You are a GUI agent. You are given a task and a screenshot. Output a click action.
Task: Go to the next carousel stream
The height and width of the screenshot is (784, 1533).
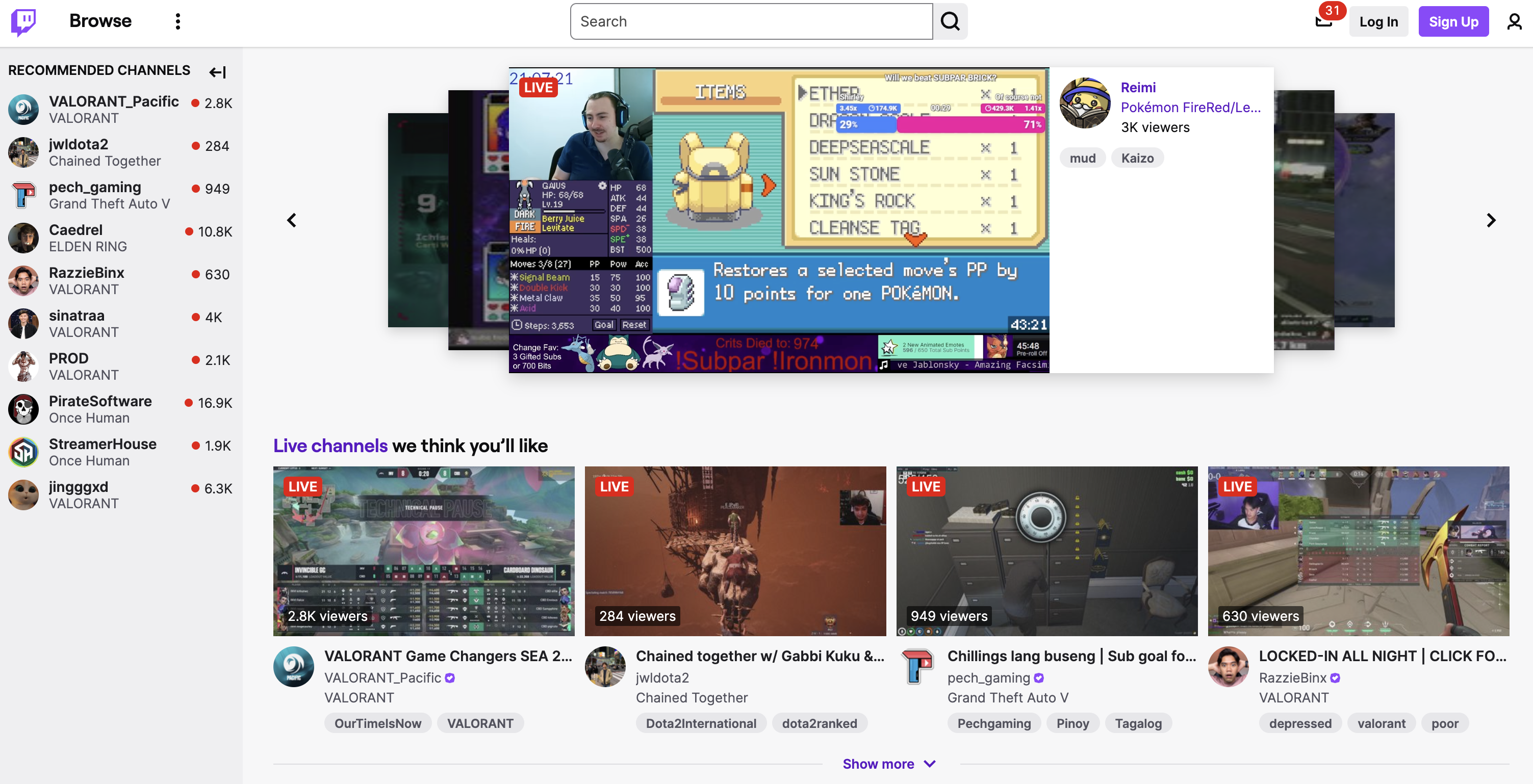click(1491, 221)
